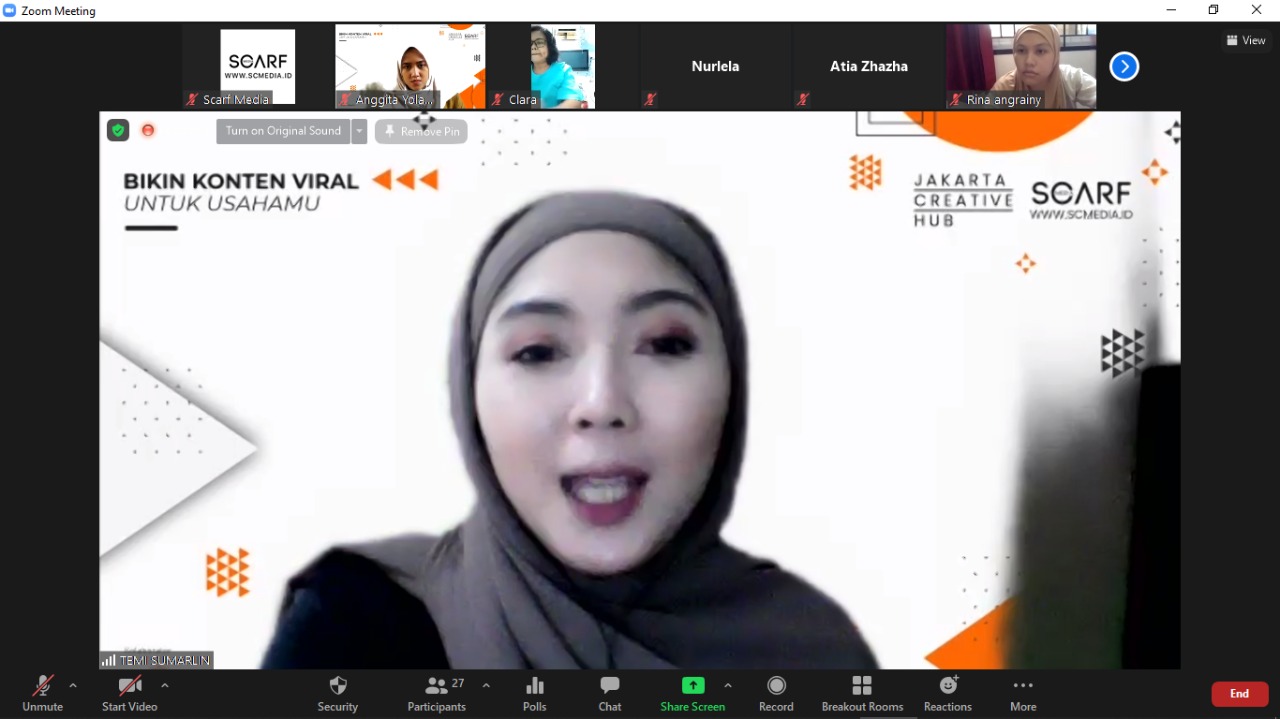Start Video with the camera toggle
Image resolution: width=1280 pixels, height=719 pixels.
click(130, 693)
